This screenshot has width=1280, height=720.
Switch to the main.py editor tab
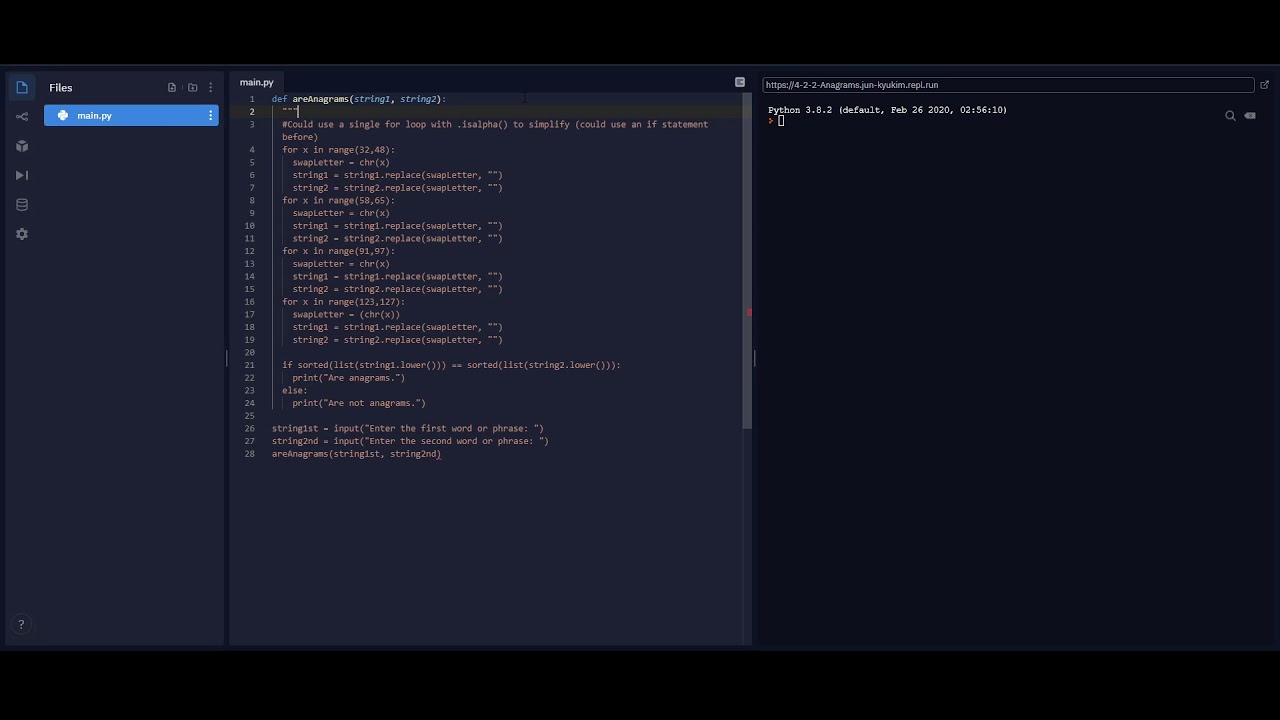(x=257, y=83)
